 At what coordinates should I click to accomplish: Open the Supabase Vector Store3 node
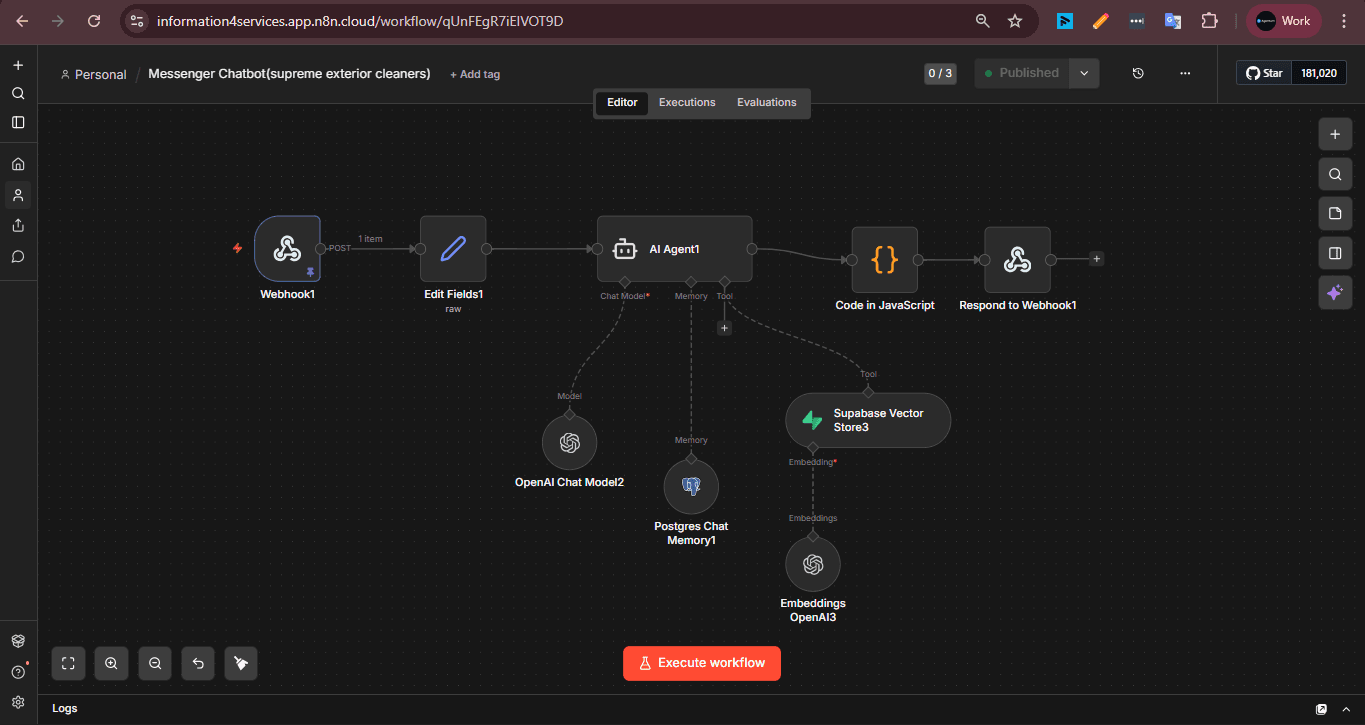point(868,420)
